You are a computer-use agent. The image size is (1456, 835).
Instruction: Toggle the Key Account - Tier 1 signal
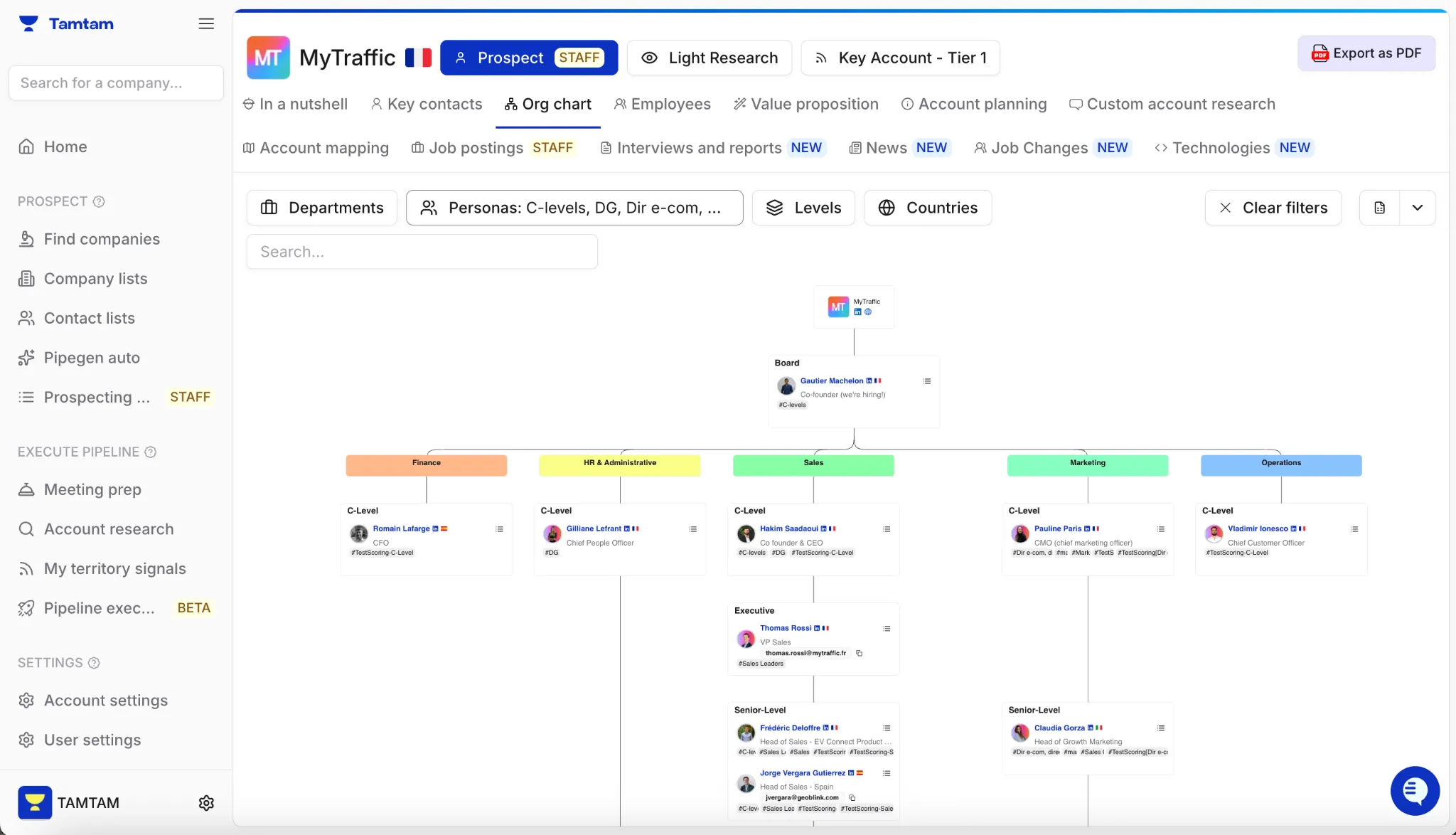[x=900, y=58]
